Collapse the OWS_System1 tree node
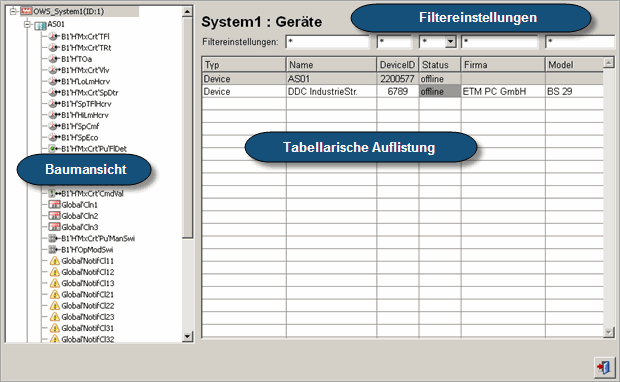Image resolution: width=620 pixels, height=382 pixels. (x=13, y=11)
